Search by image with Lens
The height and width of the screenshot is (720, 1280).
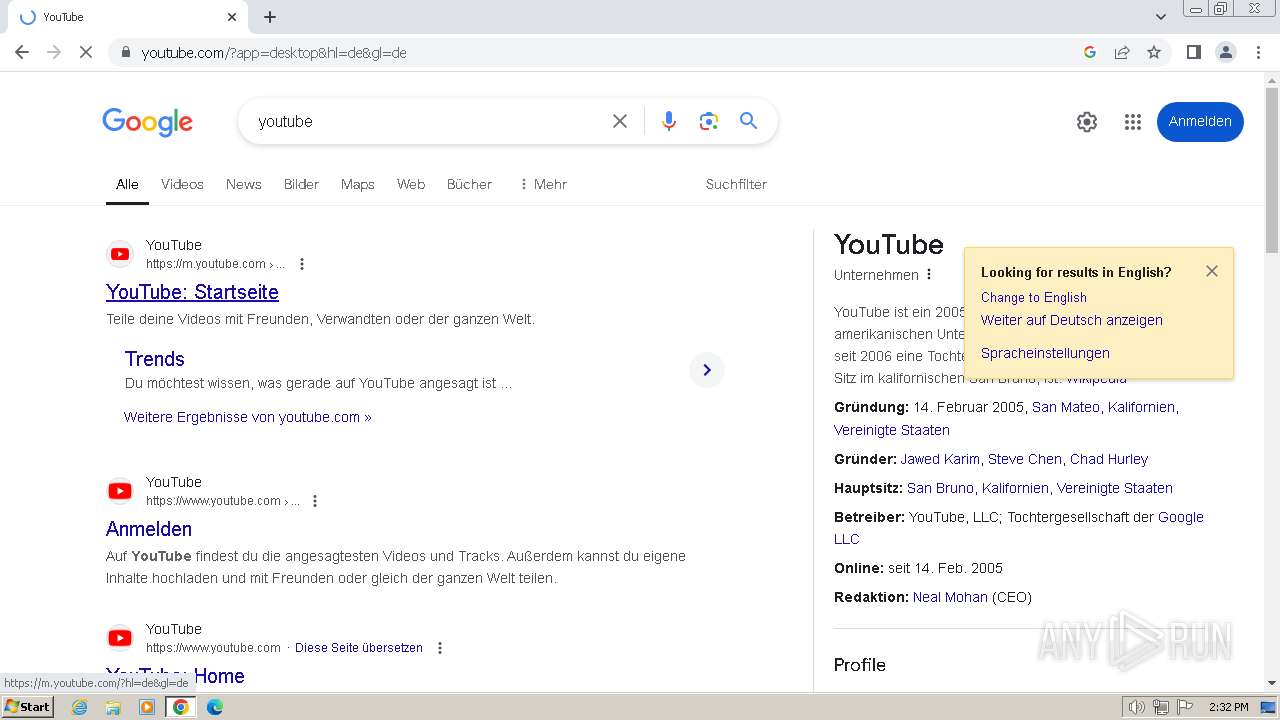pos(709,121)
